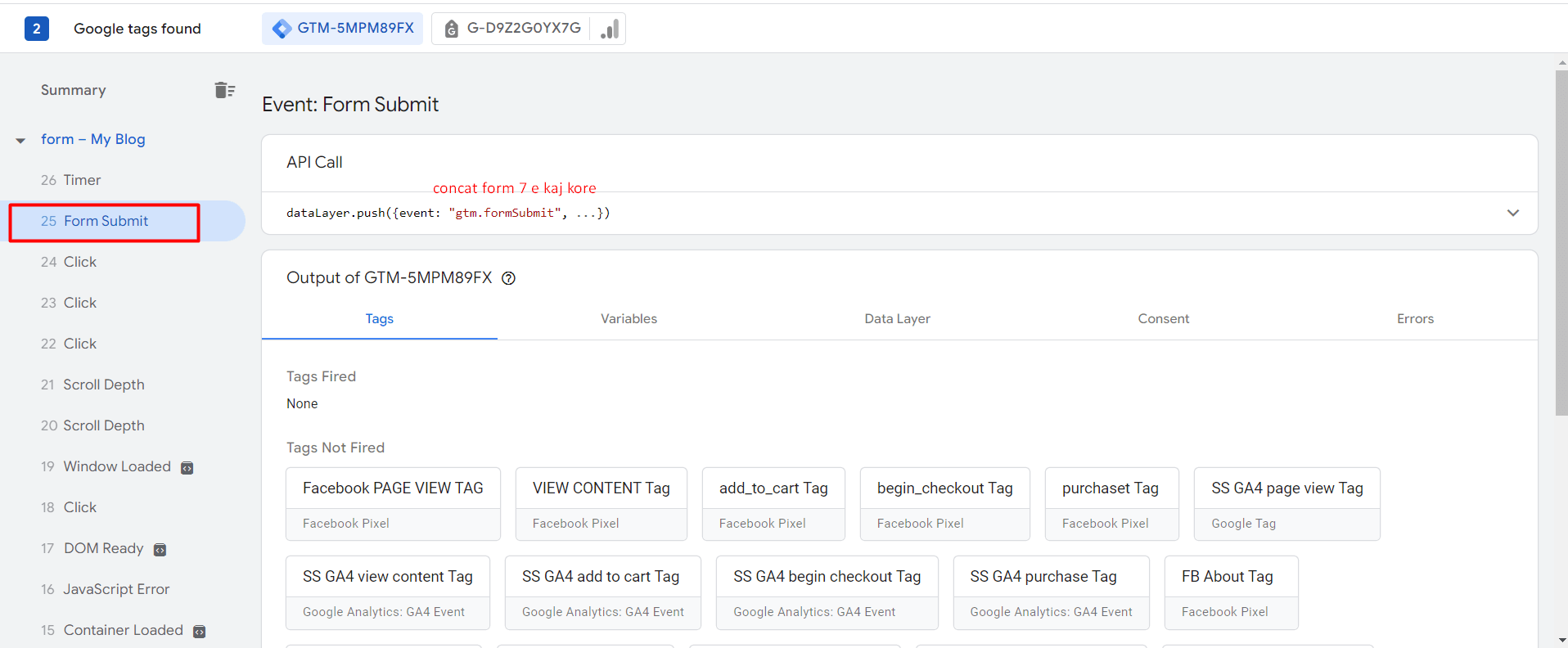Select event 22 Click
Viewport: 1568px width, 648px height.
tap(69, 344)
